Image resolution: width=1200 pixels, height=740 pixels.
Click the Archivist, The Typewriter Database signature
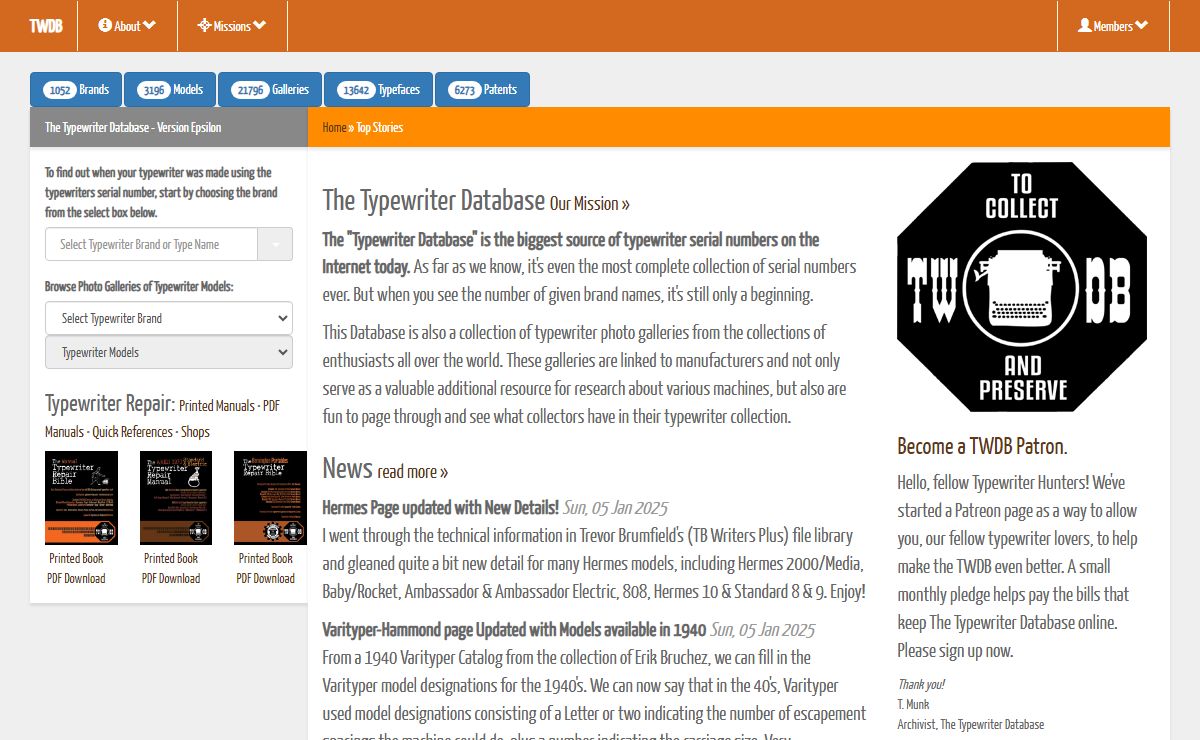tap(970, 724)
